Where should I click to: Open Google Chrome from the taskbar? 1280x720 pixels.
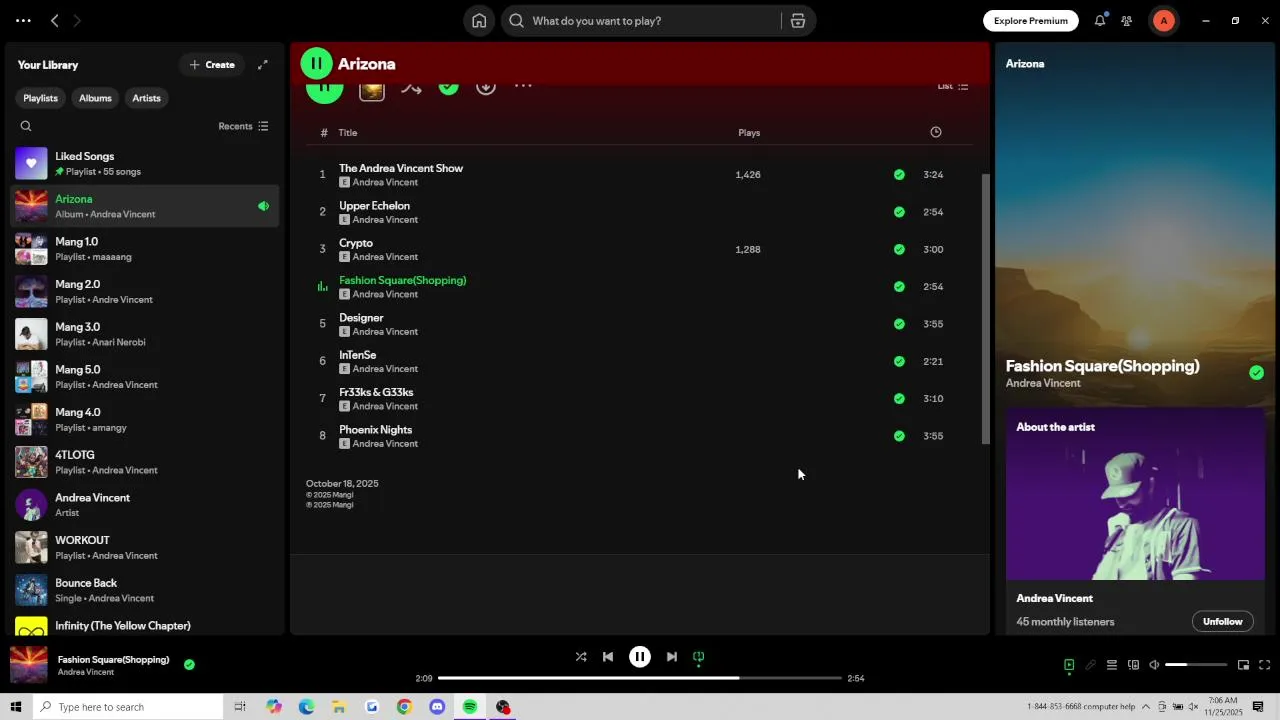[404, 707]
